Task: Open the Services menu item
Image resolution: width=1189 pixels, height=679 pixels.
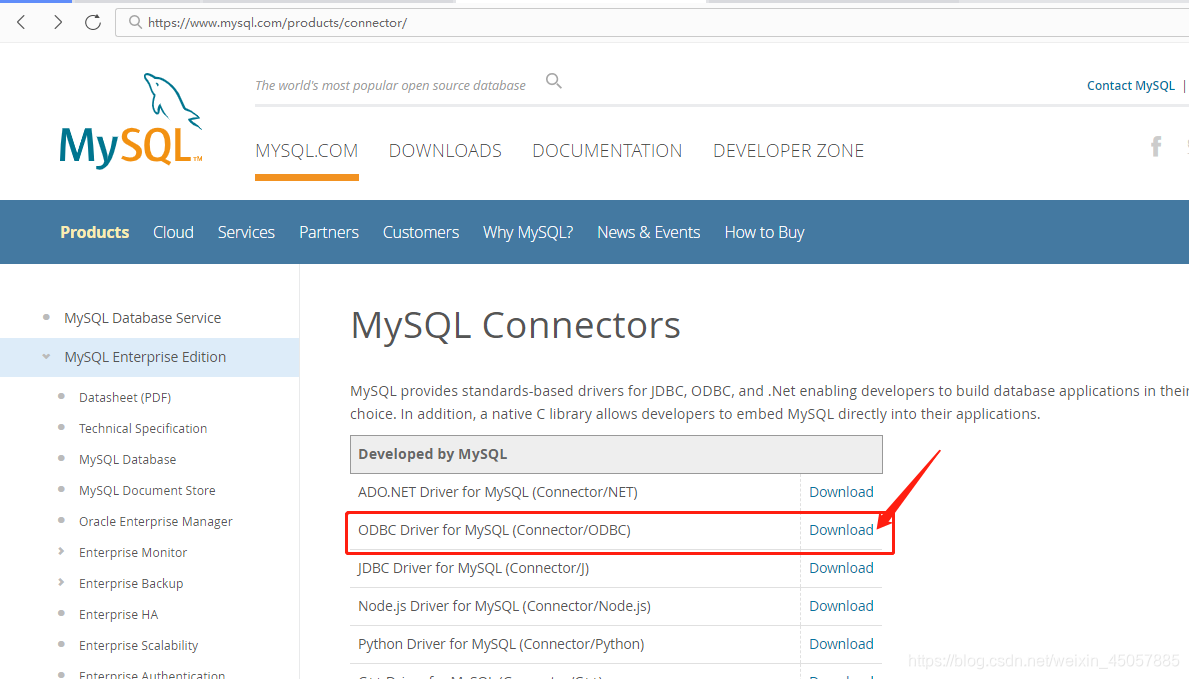Action: tap(246, 232)
